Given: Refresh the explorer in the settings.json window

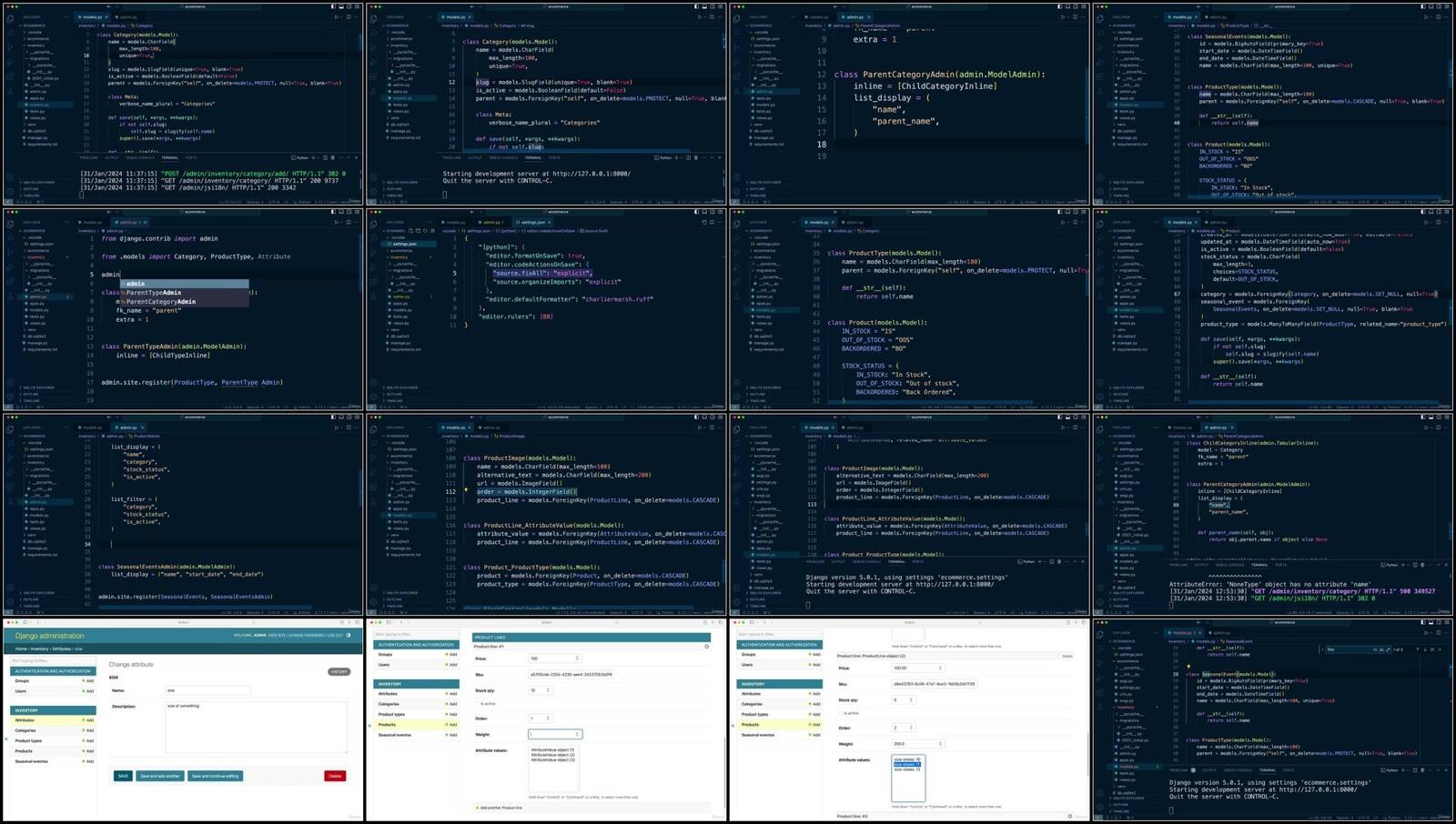Looking at the screenshot, I should [x=423, y=231].
